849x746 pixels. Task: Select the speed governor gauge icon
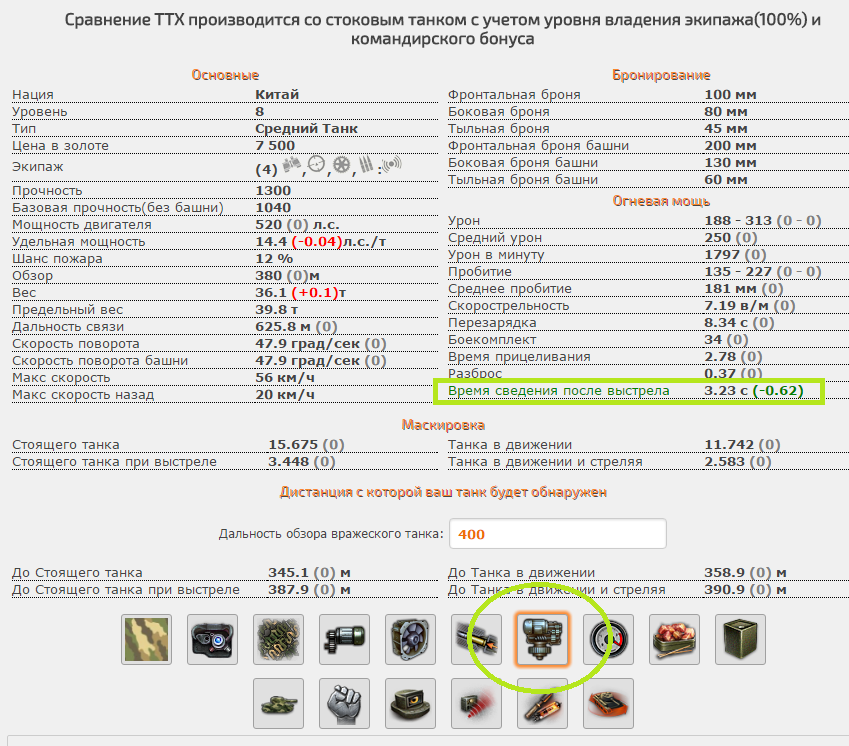(x=609, y=639)
